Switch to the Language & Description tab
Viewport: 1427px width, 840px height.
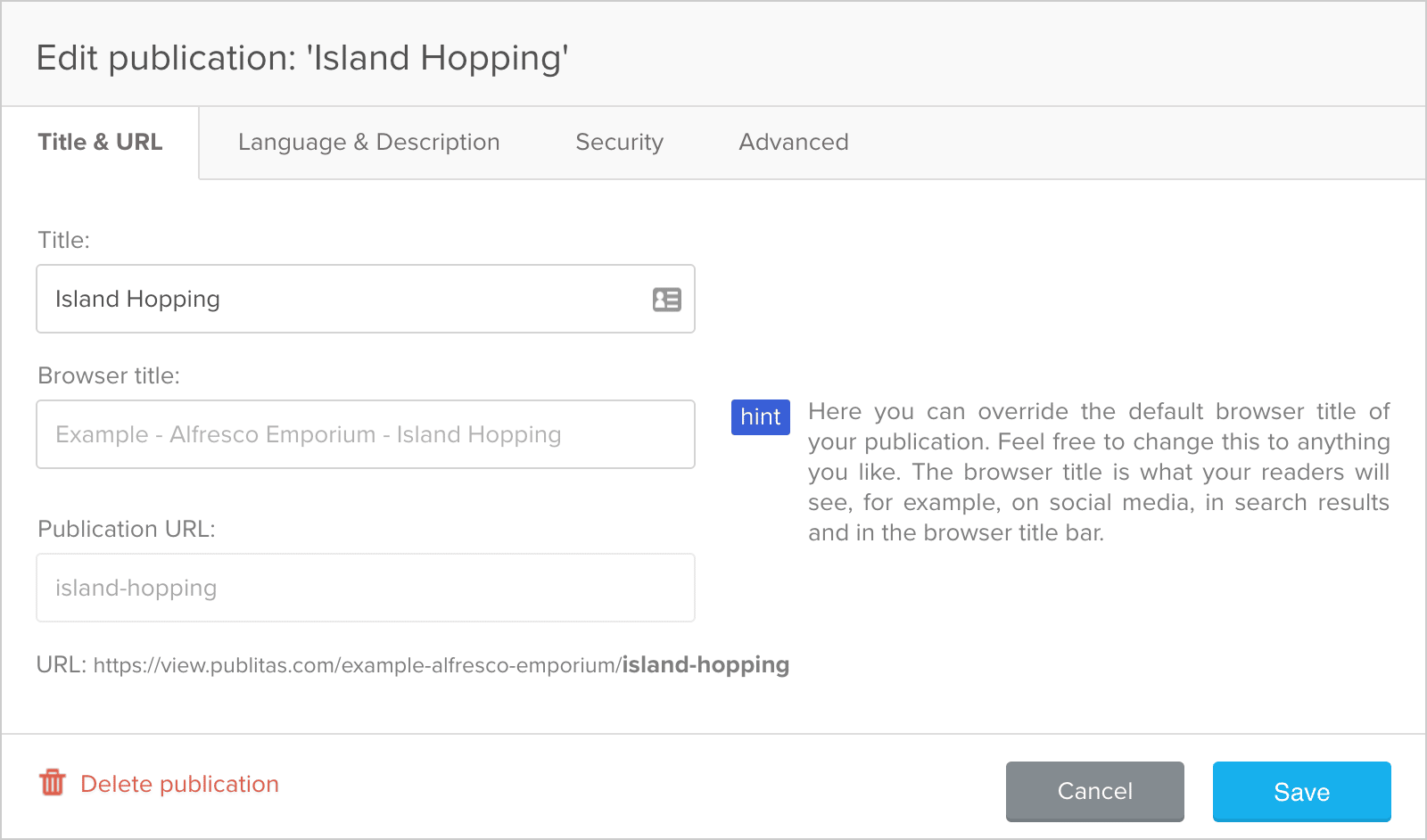pyautogui.click(x=368, y=142)
